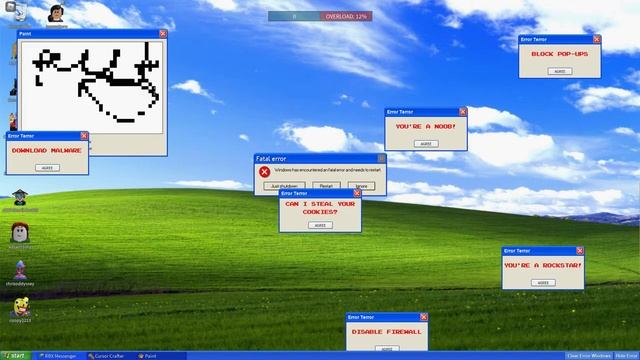The width and height of the screenshot is (640, 360).
Task: Close the Disable Firewall error popup
Action: click(x=424, y=317)
